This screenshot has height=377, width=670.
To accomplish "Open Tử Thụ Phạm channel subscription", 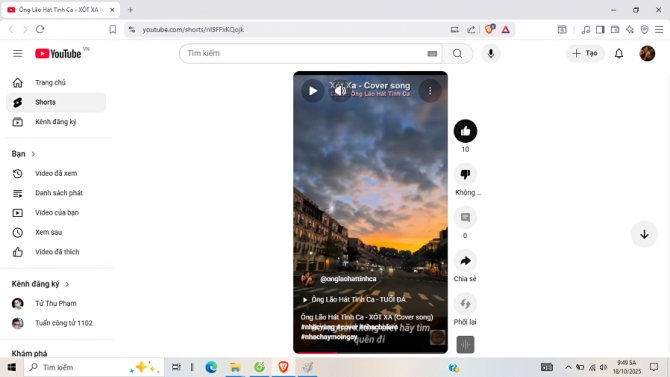I will click(56, 303).
